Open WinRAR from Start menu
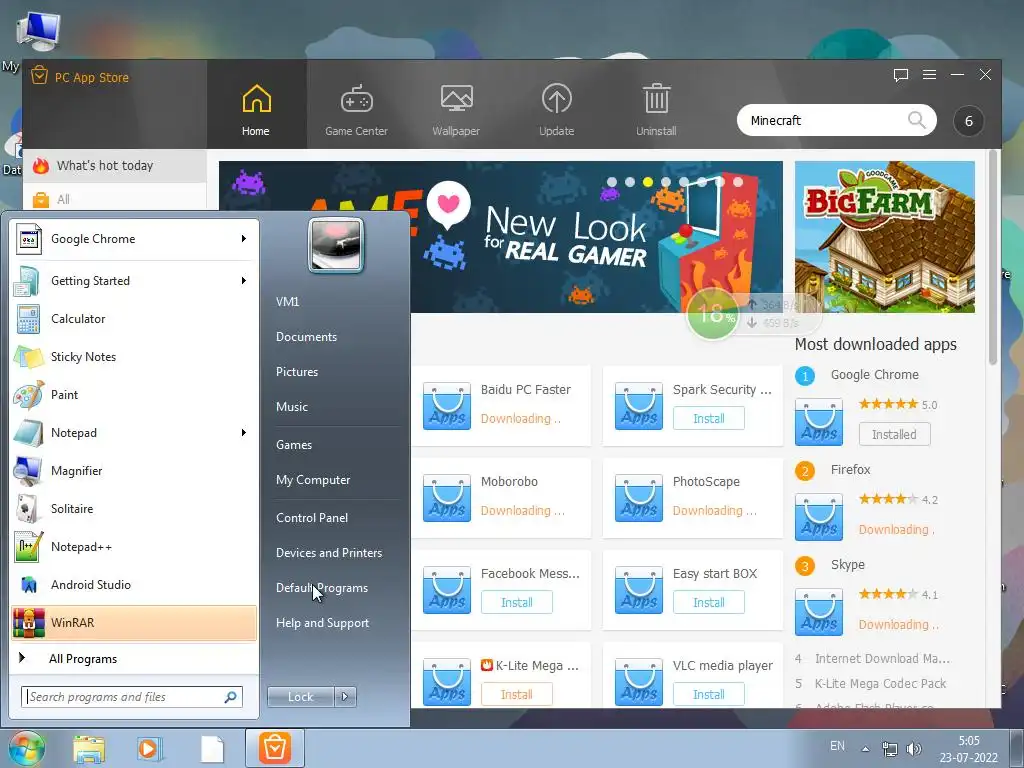This screenshot has width=1024, height=768. point(134,623)
